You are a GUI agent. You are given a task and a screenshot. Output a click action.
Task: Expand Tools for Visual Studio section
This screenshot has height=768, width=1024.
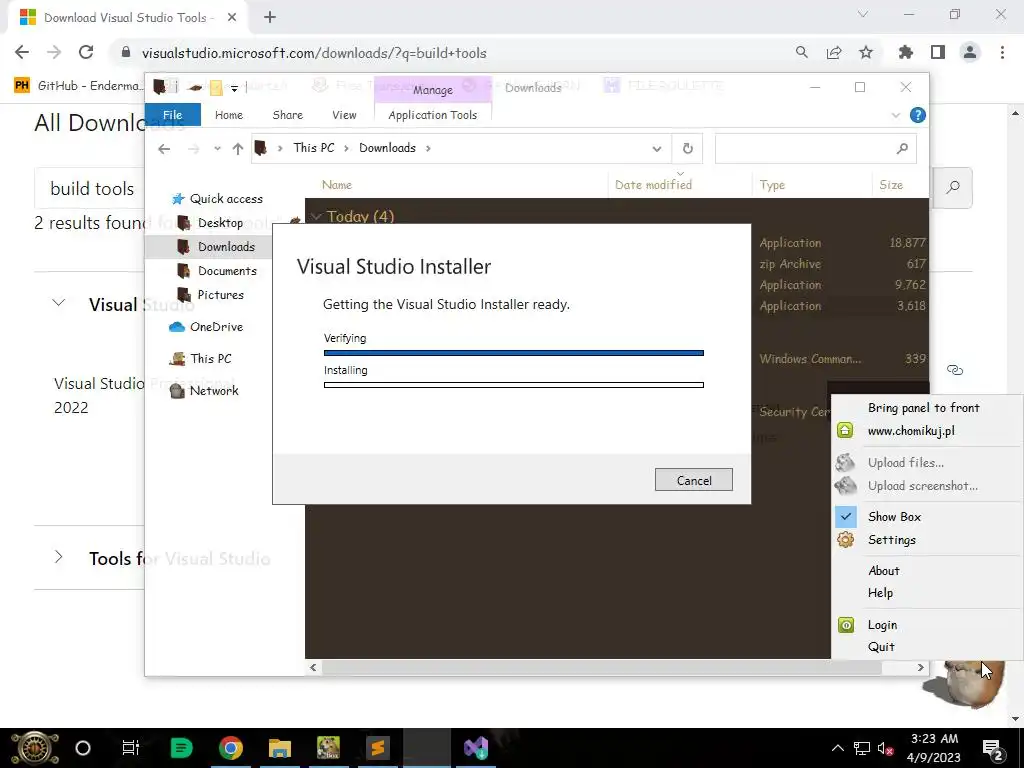pyautogui.click(x=59, y=557)
